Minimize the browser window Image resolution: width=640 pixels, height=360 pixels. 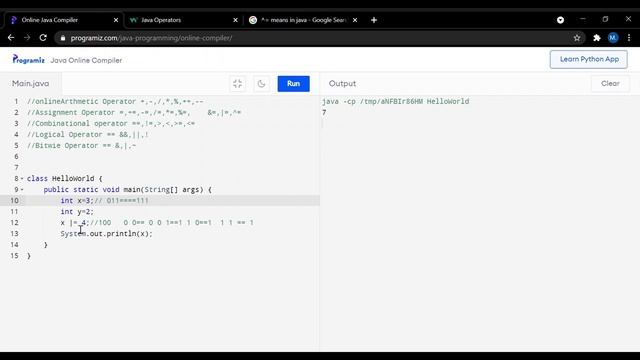click(x=582, y=19)
